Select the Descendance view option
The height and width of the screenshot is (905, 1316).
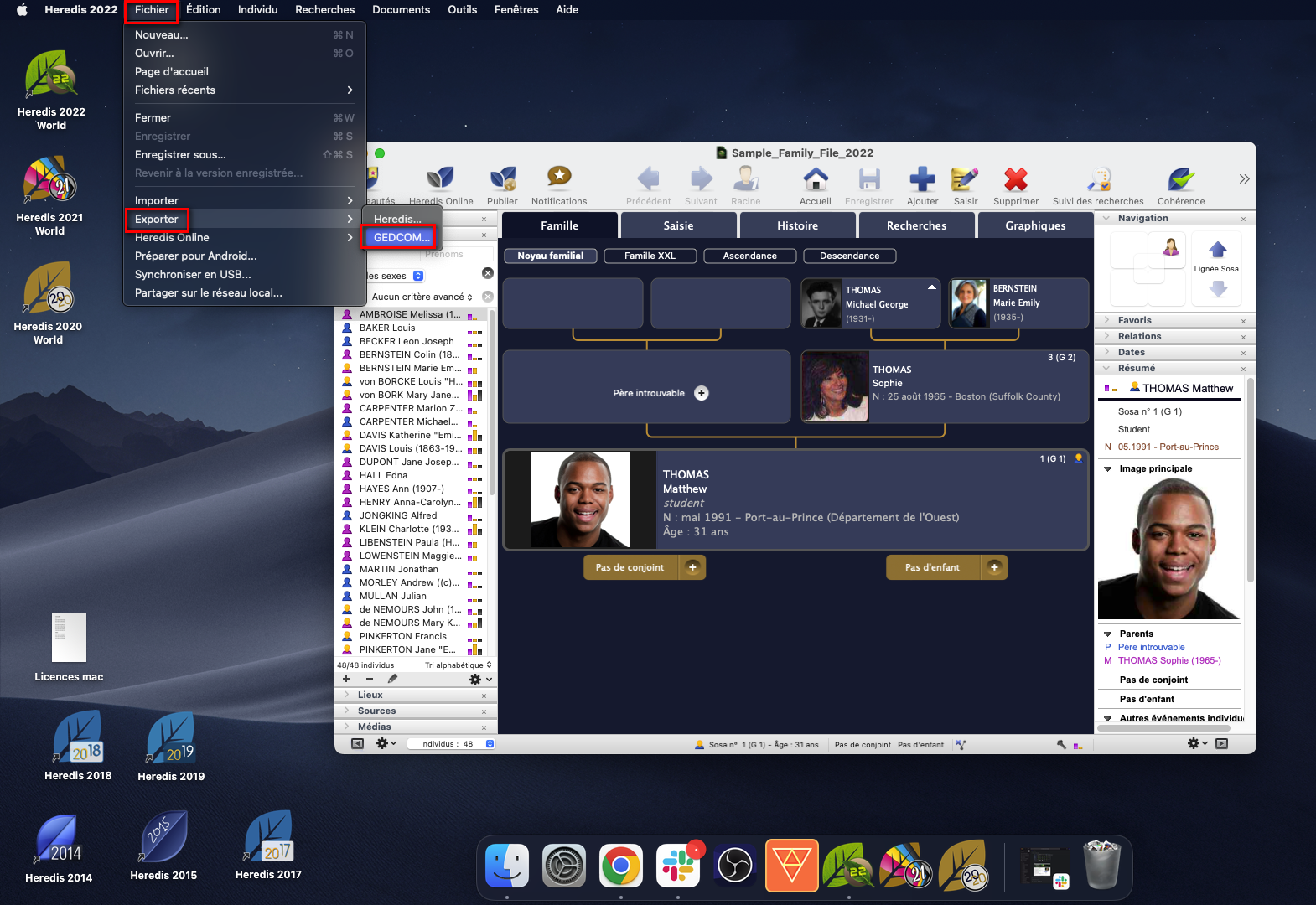849,256
